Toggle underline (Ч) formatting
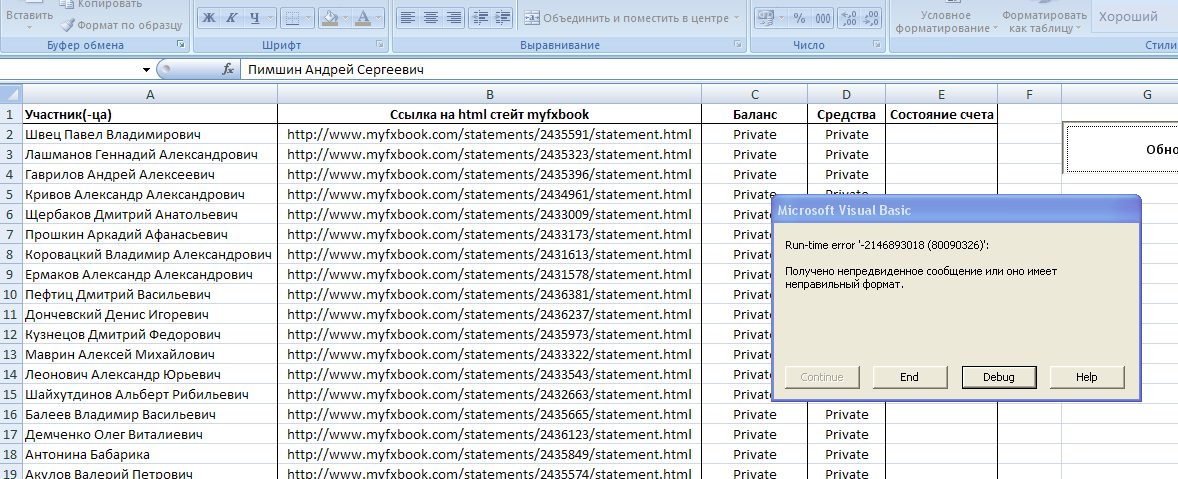 [254, 18]
